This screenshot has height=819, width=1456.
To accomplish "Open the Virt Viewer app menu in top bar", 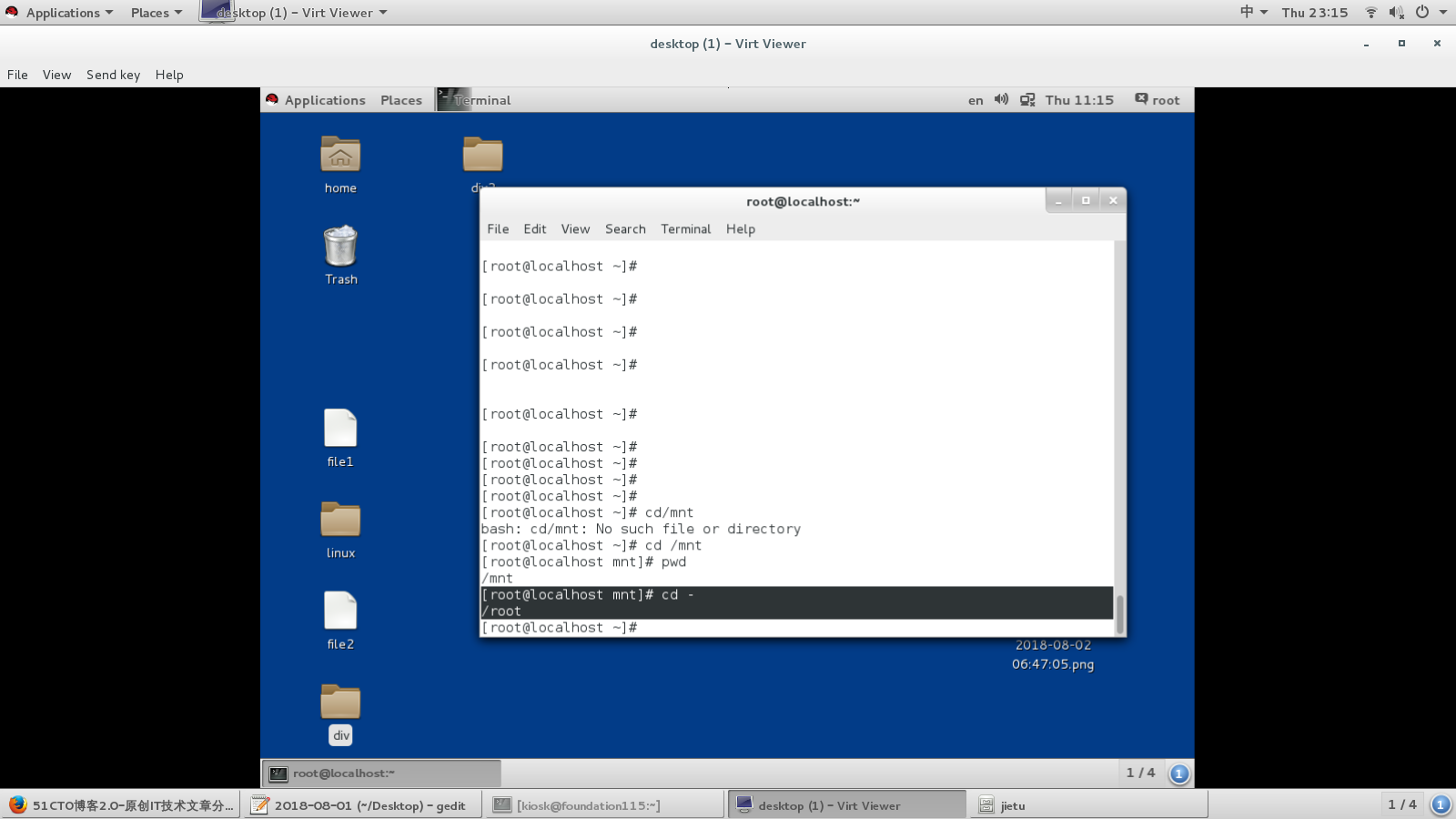I will pos(295,13).
